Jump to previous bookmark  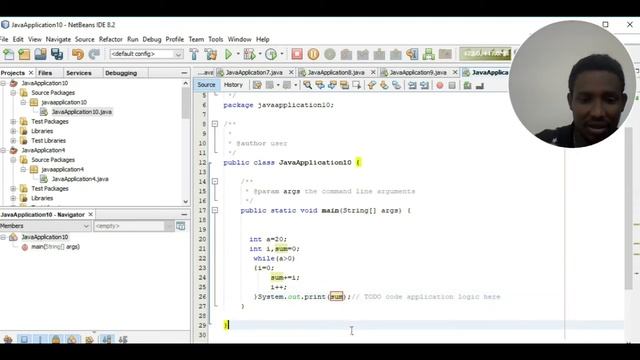click(x=371, y=85)
